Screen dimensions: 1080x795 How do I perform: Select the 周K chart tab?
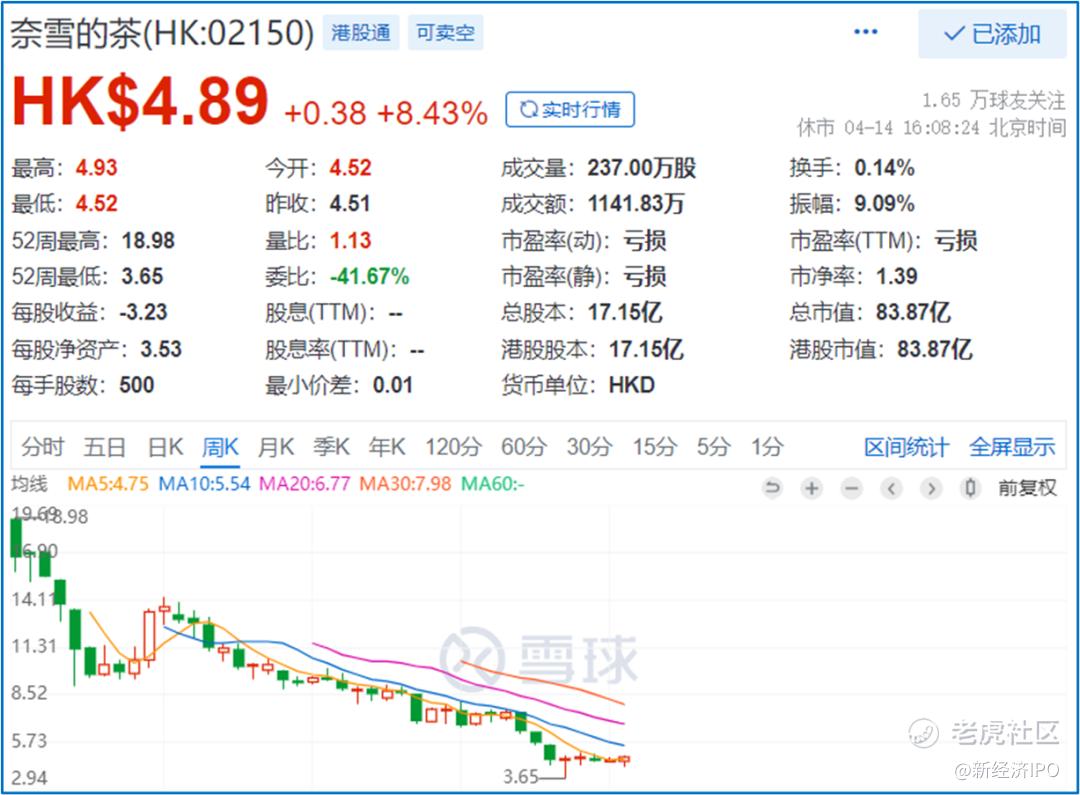[220, 447]
